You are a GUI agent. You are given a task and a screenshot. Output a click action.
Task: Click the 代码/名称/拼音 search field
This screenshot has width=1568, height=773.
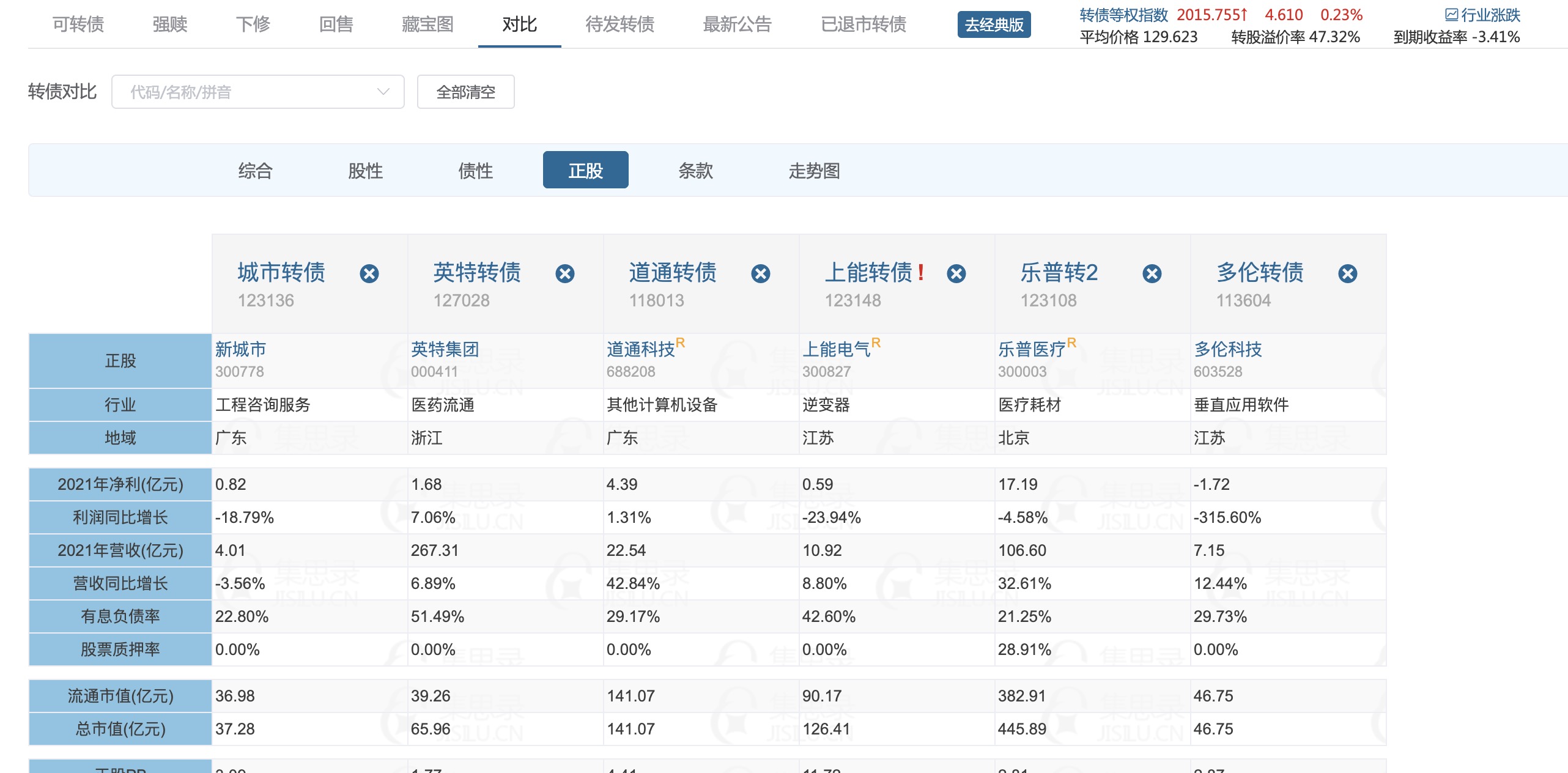pyautogui.click(x=245, y=92)
